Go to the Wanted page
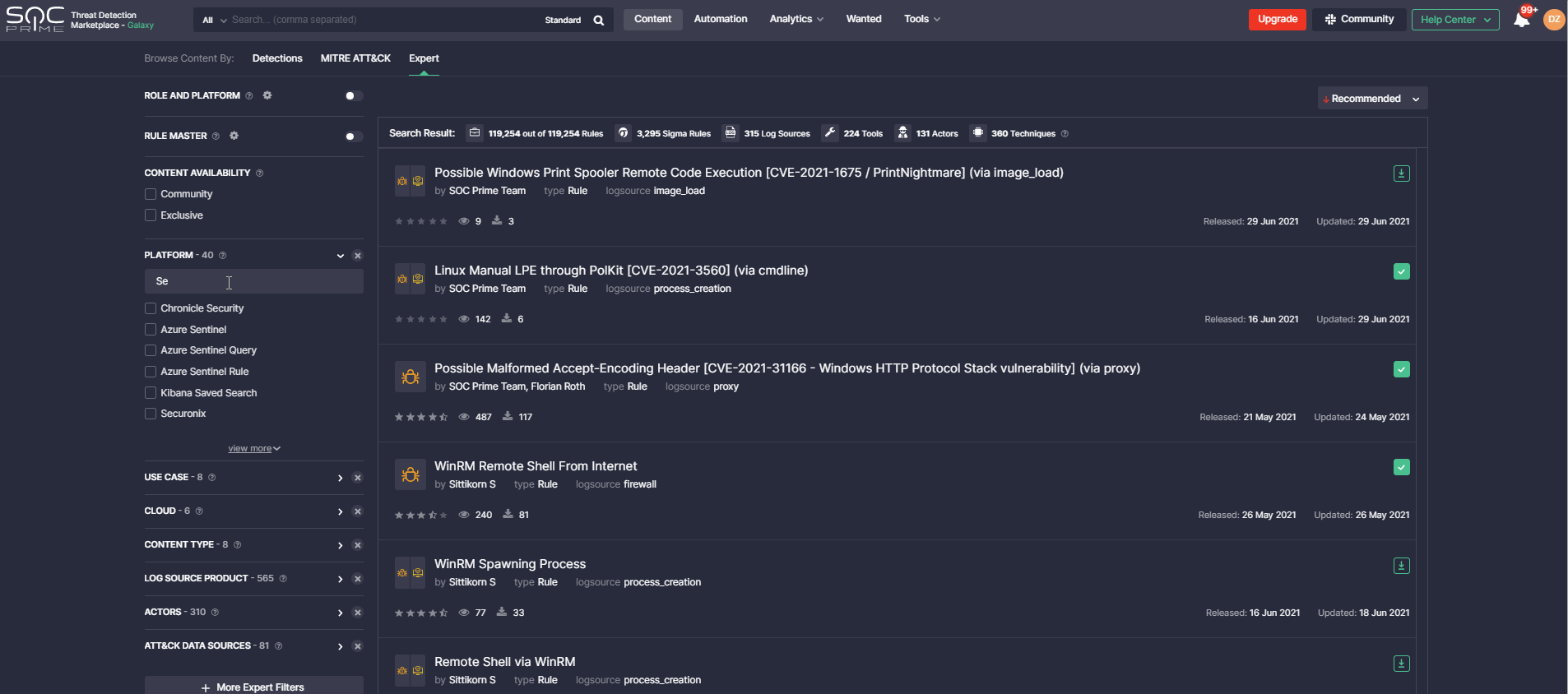1568x694 pixels. pos(864,19)
